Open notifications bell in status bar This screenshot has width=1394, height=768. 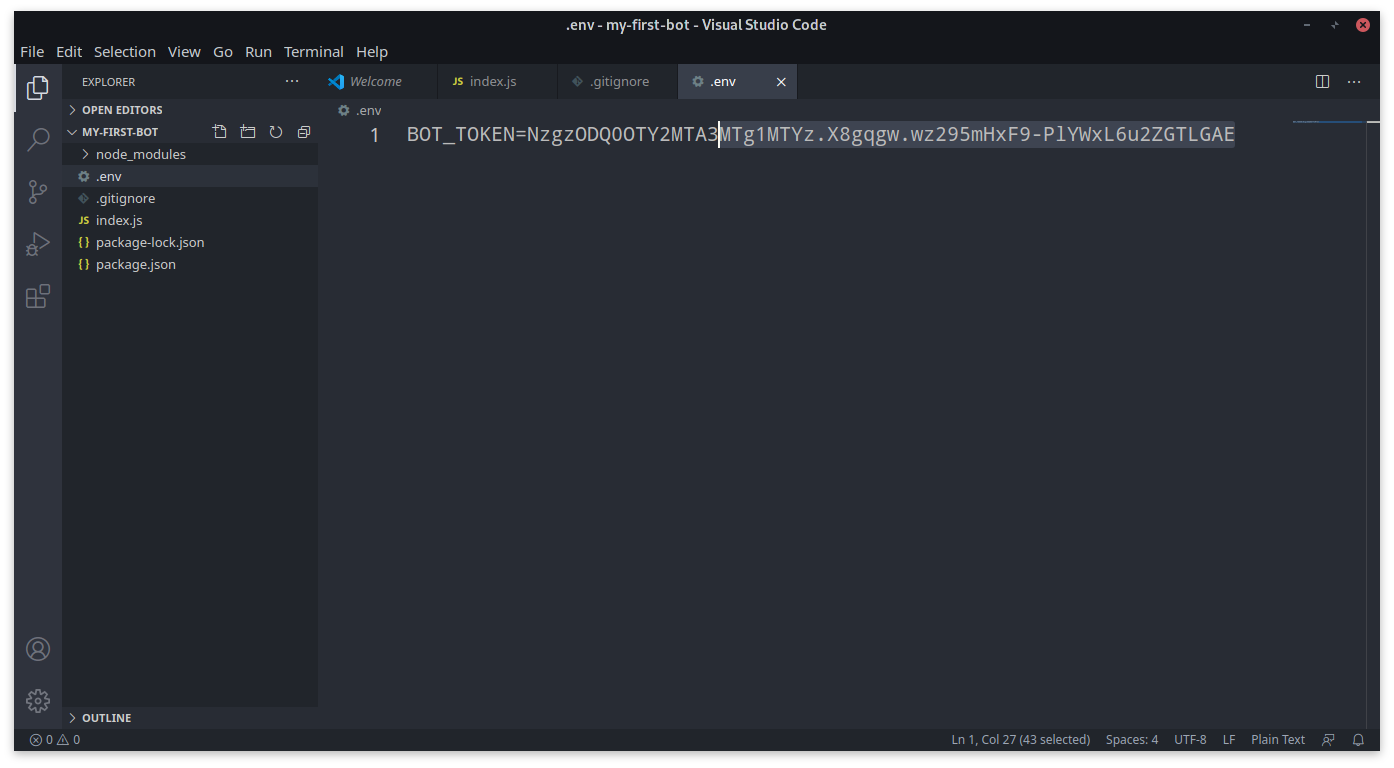pyautogui.click(x=1358, y=740)
